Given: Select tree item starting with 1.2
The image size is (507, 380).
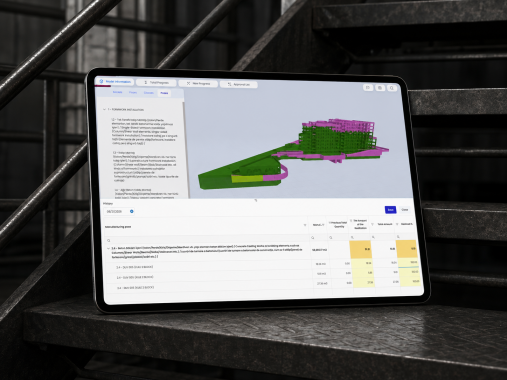Looking at the screenshot, I should [145, 131].
